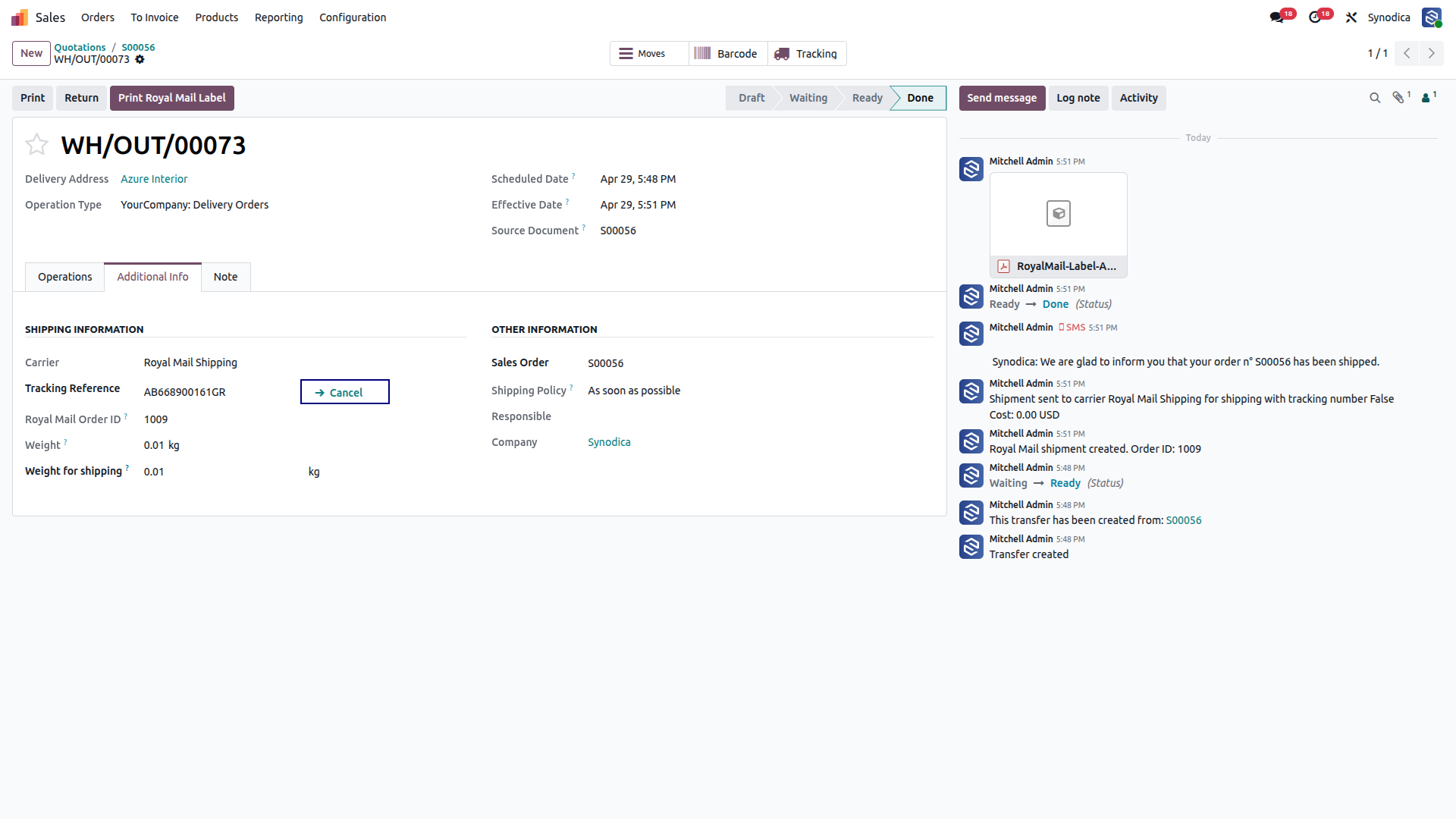The image size is (1456, 819).
Task: Open the conversations icon with 18 badge
Action: pos(1282,17)
